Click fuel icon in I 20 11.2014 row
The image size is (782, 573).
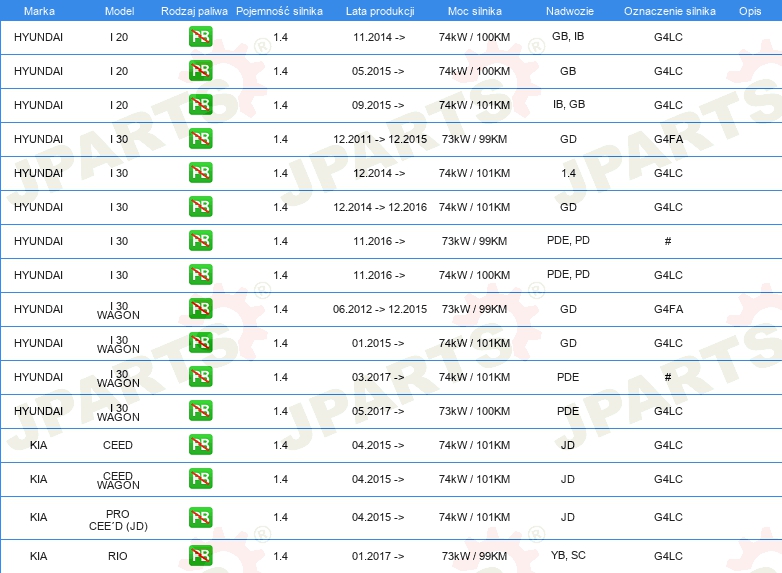coord(200,37)
